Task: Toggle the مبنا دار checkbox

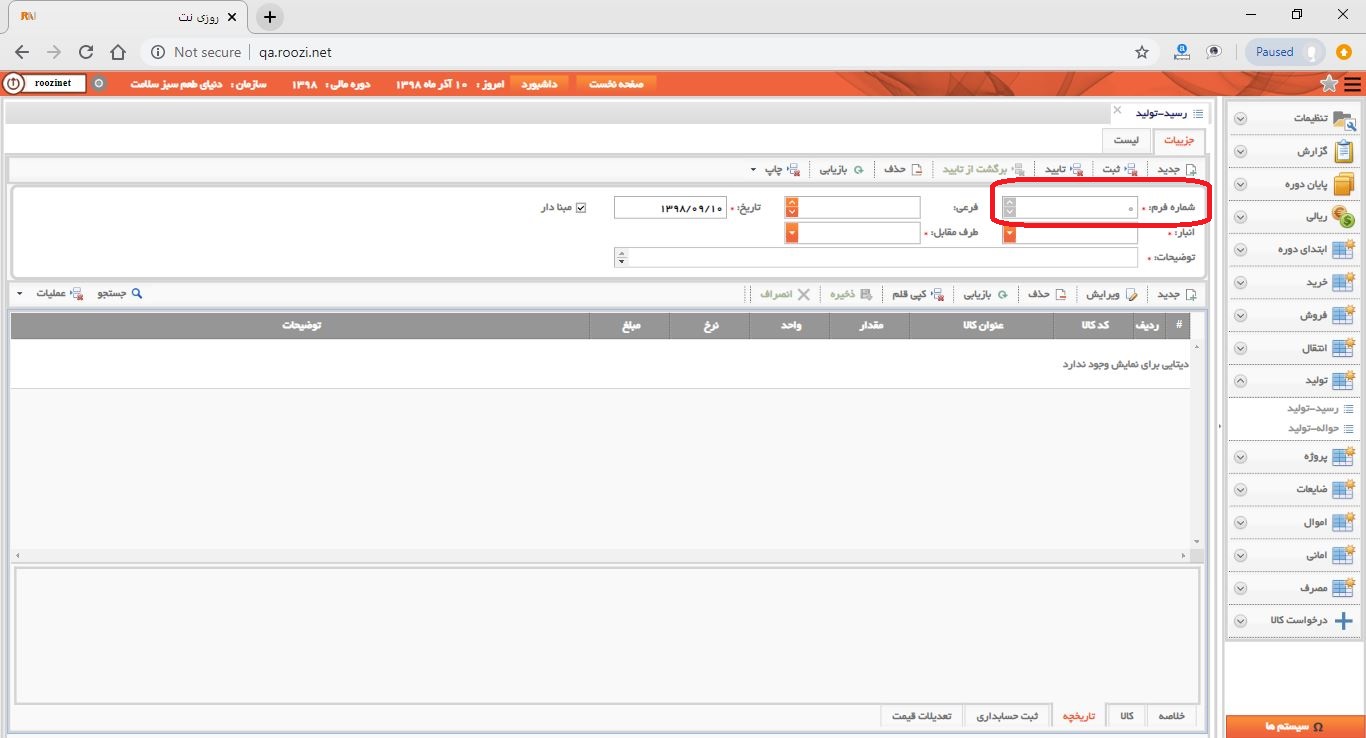Action: [581, 207]
